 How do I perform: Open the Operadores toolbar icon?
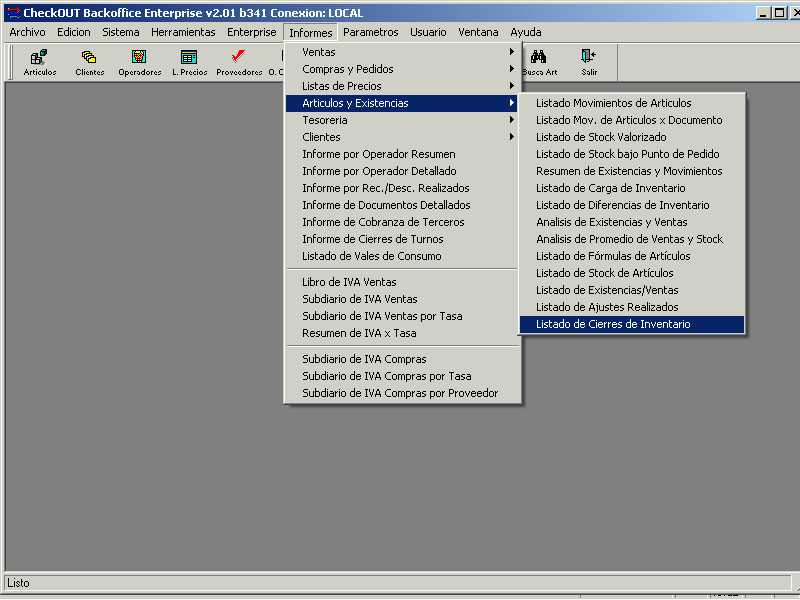pyautogui.click(x=139, y=62)
